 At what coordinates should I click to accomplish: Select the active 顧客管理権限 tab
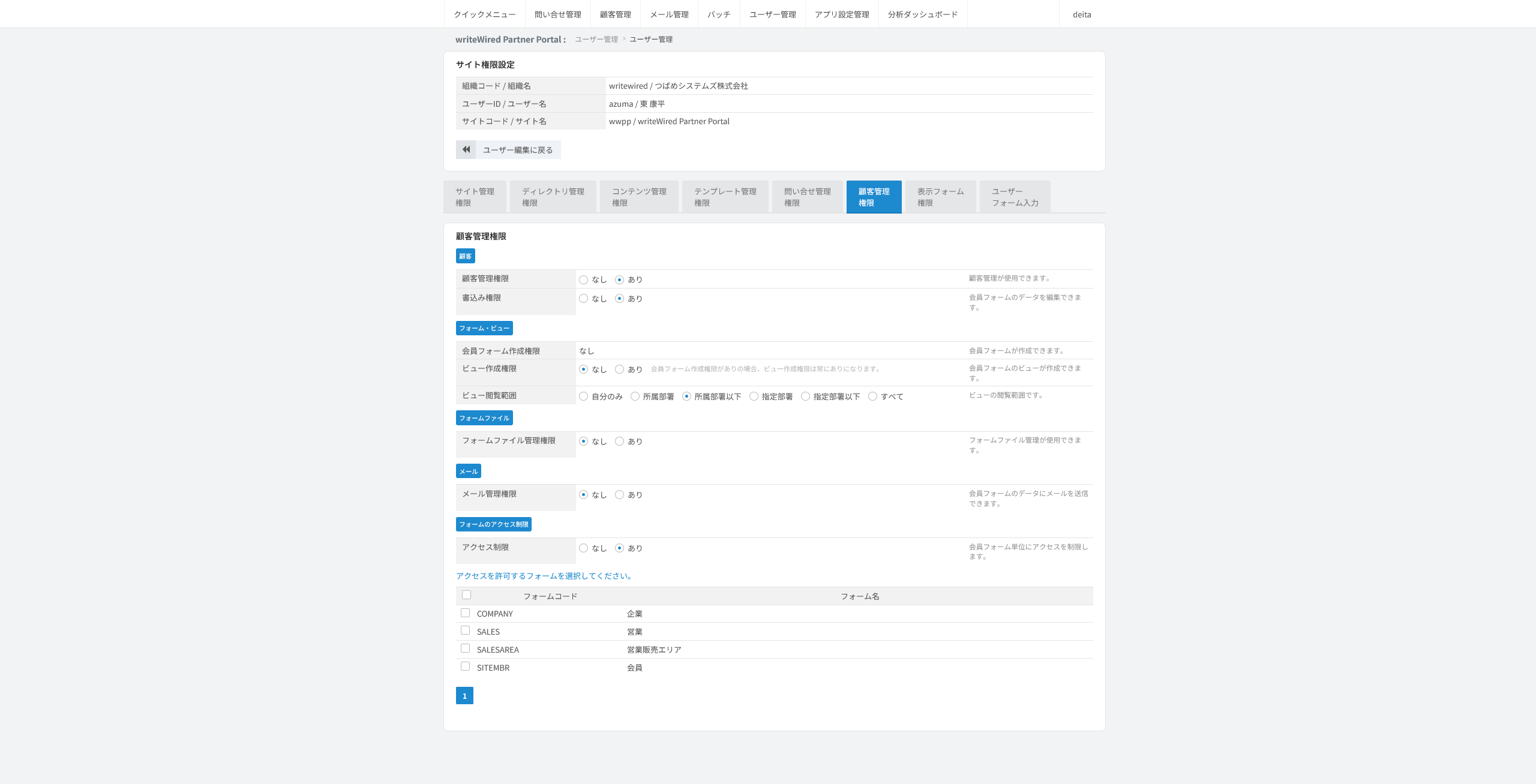click(874, 197)
